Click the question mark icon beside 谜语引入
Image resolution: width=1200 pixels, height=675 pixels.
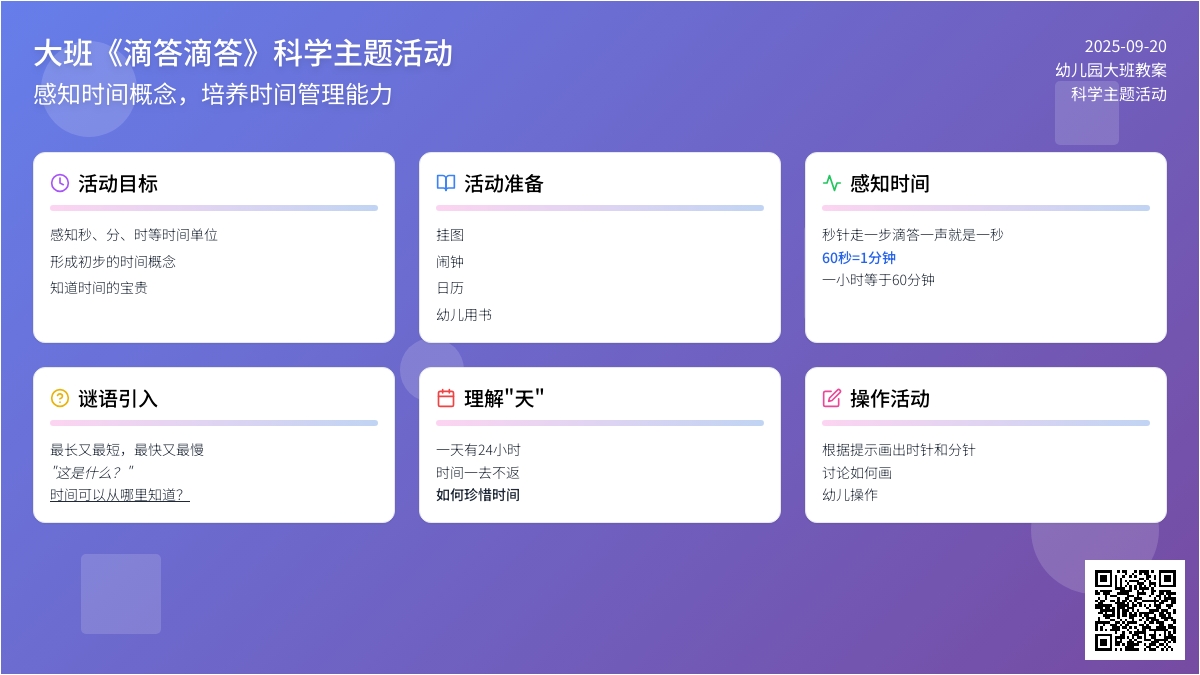point(60,398)
